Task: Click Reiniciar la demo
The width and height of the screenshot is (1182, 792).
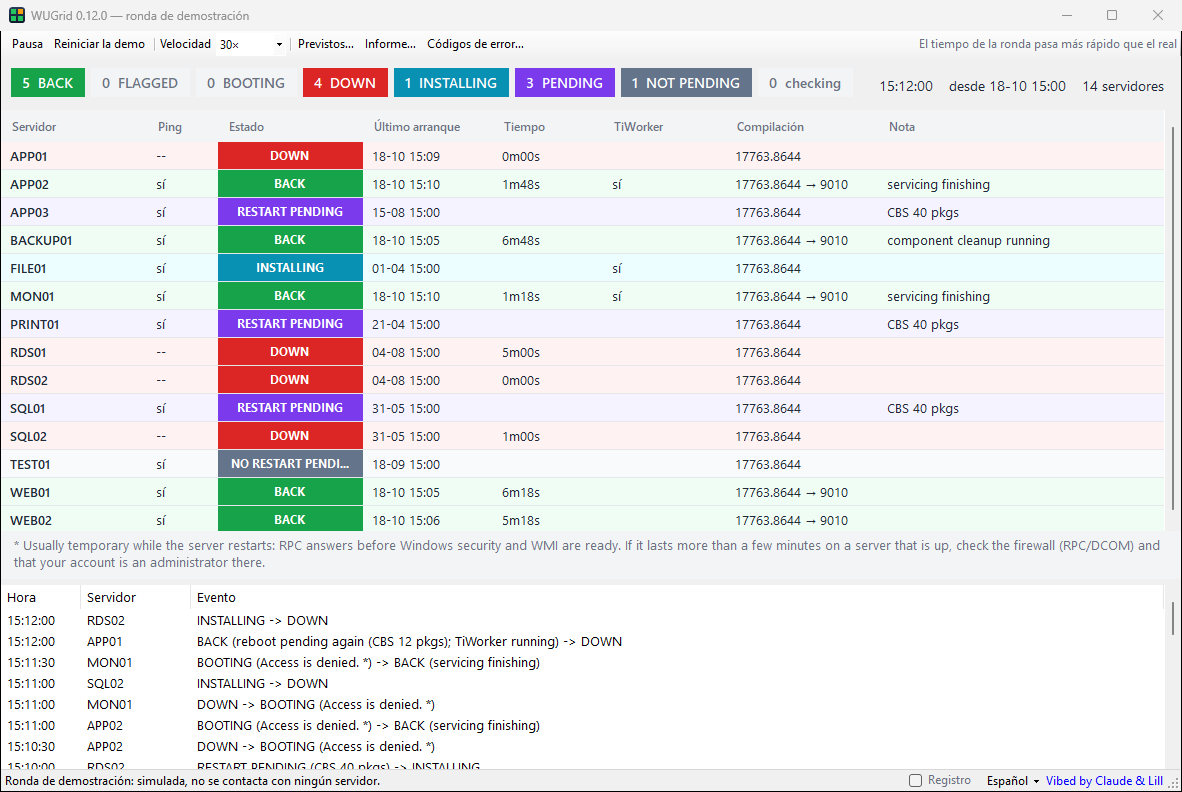Action: click(x=100, y=44)
